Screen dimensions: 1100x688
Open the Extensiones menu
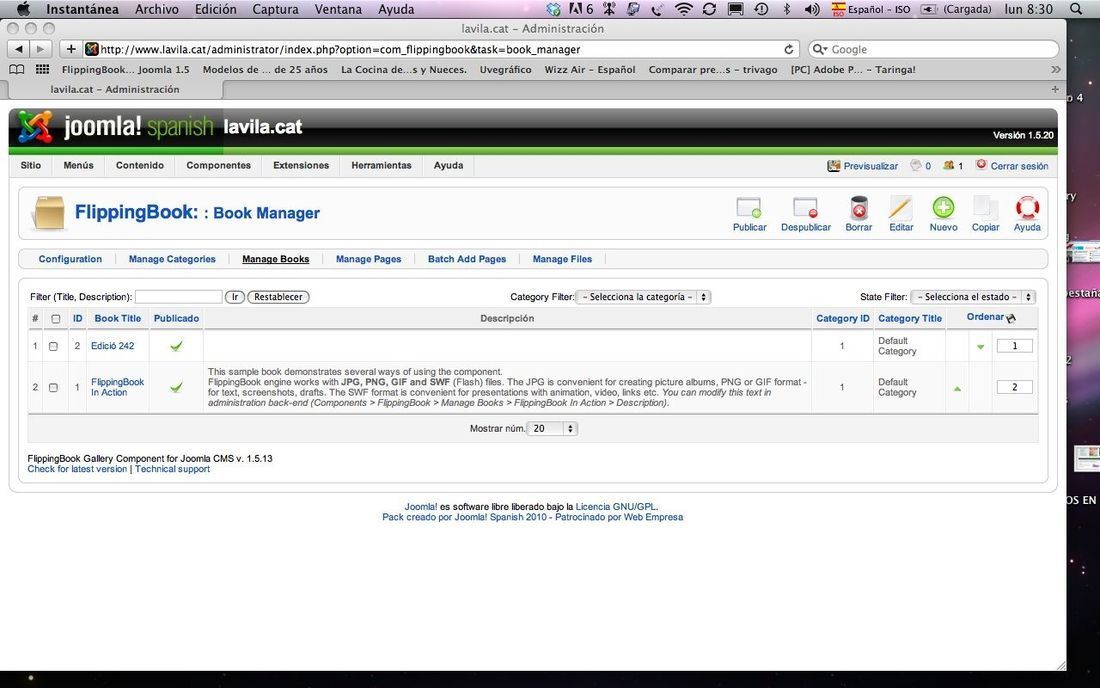(x=301, y=166)
